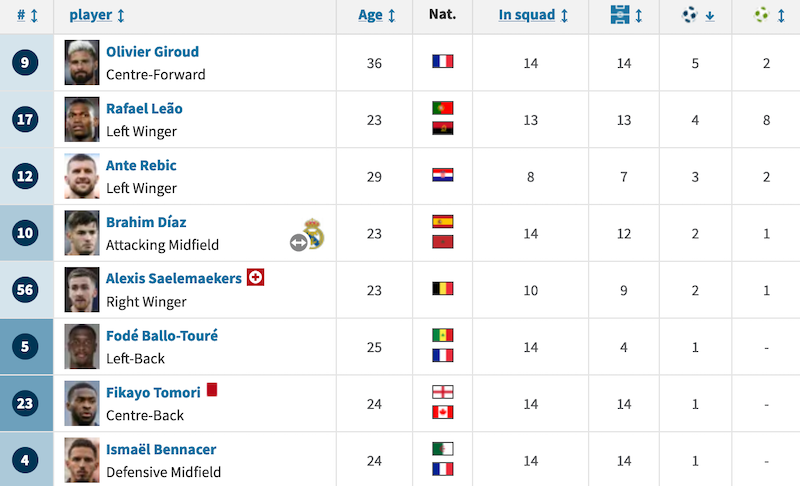Sort table by player header
This screenshot has height=486, width=800.
[x=97, y=15]
